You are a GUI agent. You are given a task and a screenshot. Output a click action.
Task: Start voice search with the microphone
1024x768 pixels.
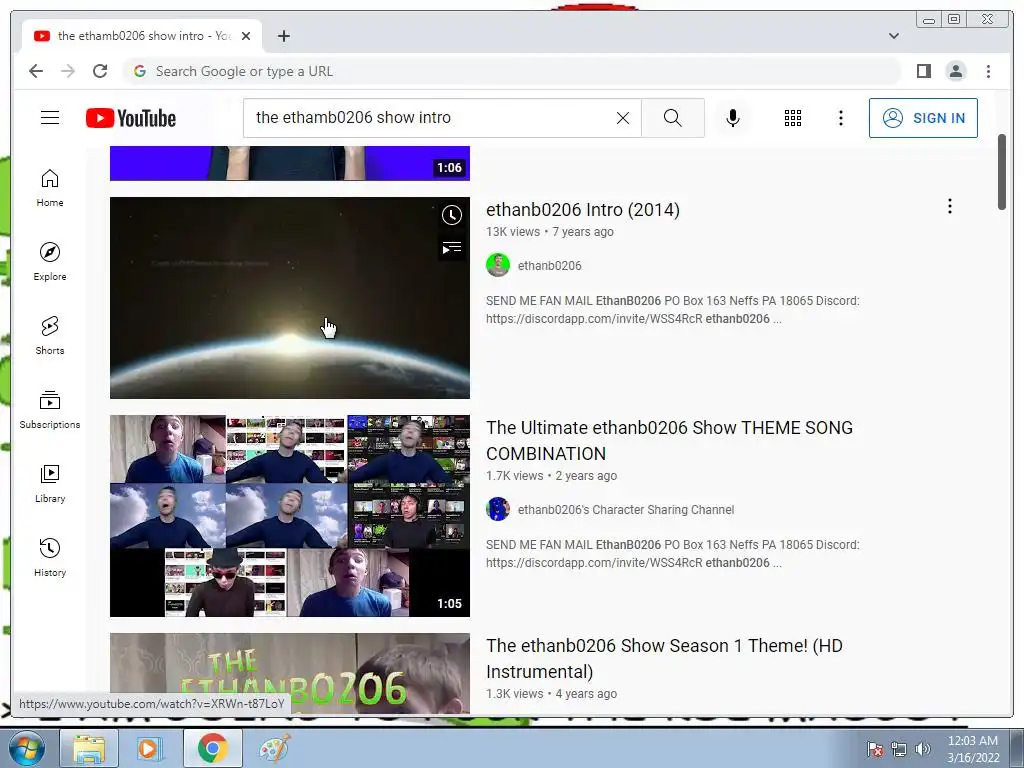coord(733,118)
